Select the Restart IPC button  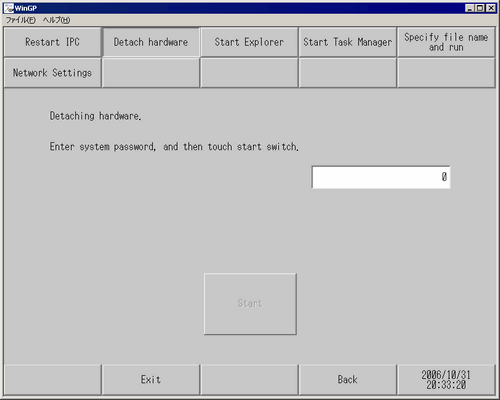(52, 42)
